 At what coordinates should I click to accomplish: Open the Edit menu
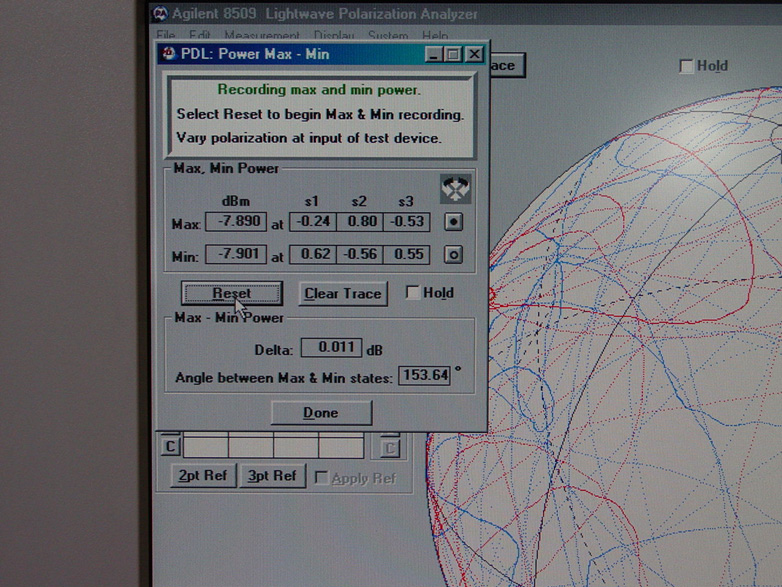[x=199, y=35]
